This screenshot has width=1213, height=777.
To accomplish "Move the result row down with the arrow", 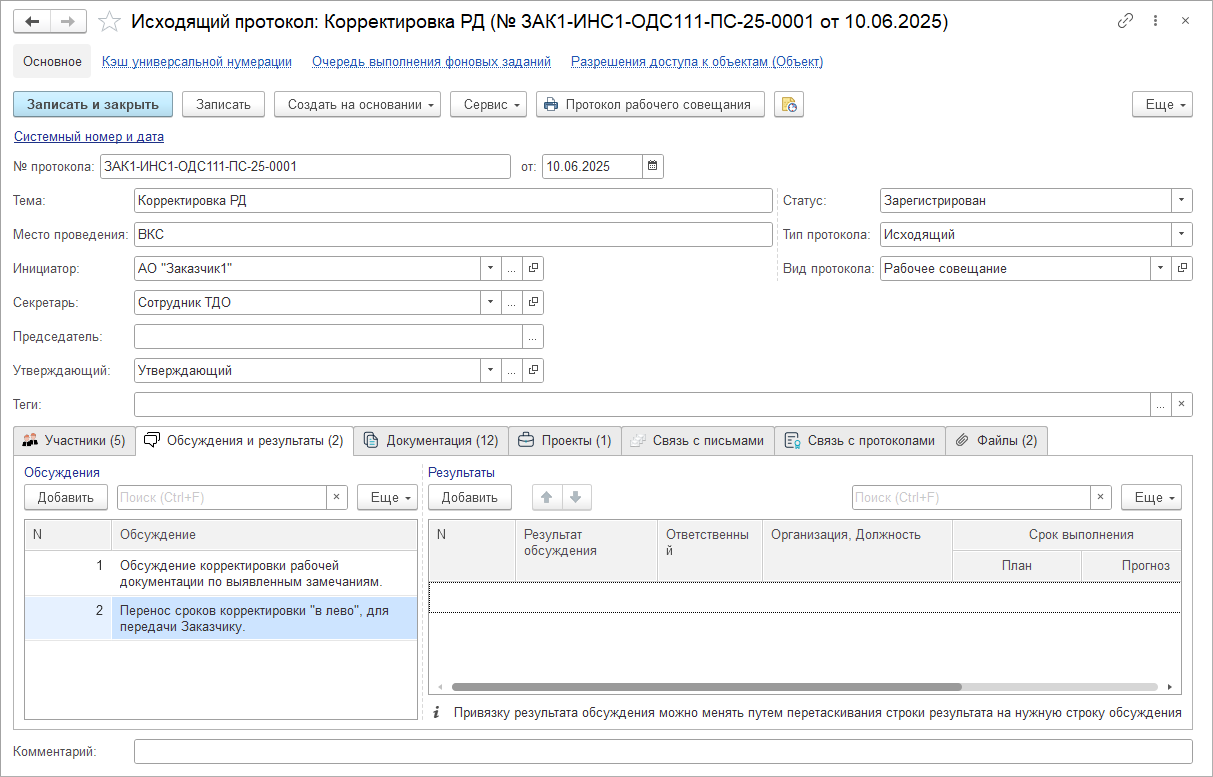I will pos(578,497).
